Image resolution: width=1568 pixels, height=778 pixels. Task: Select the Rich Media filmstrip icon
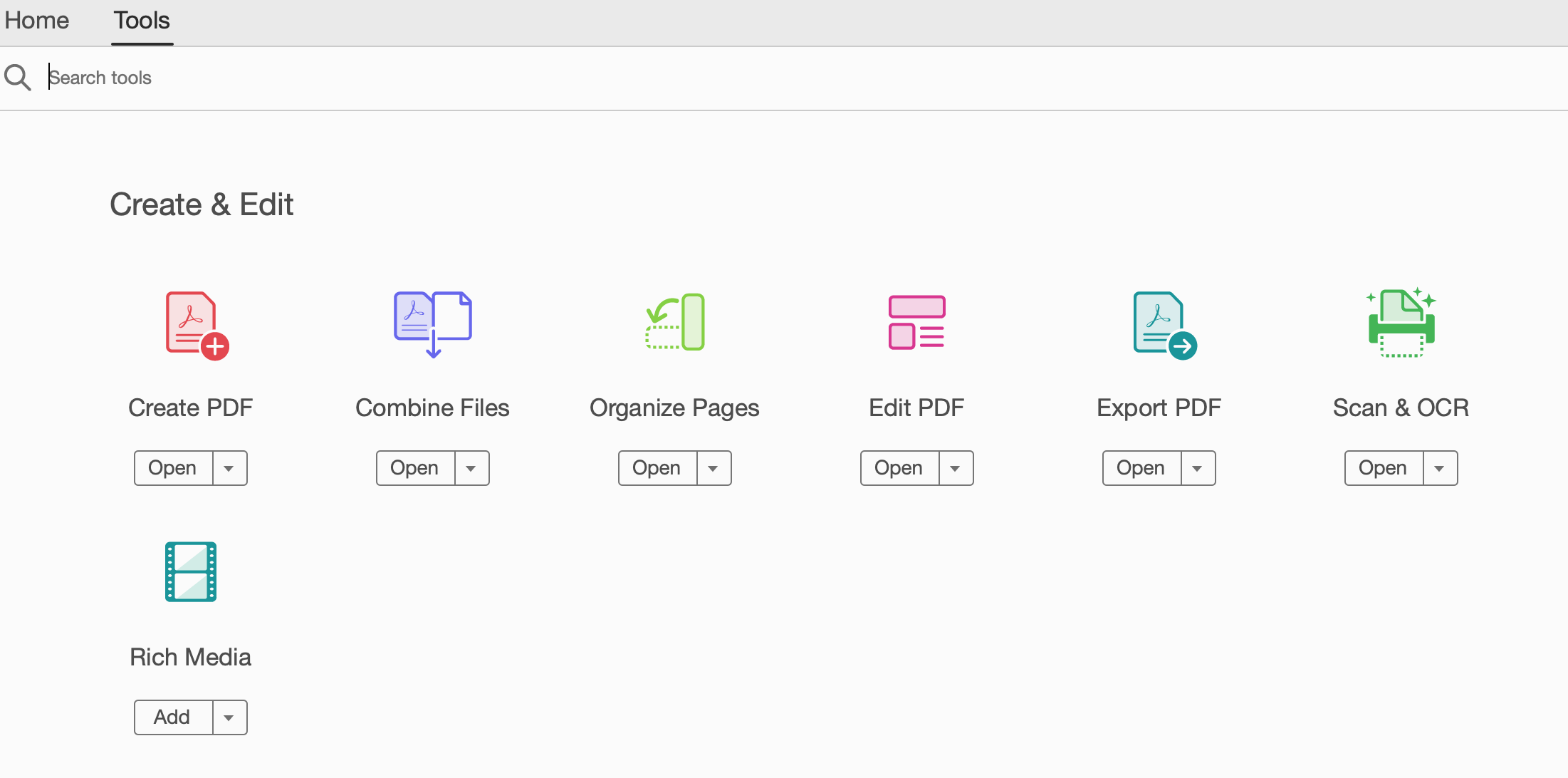190,571
